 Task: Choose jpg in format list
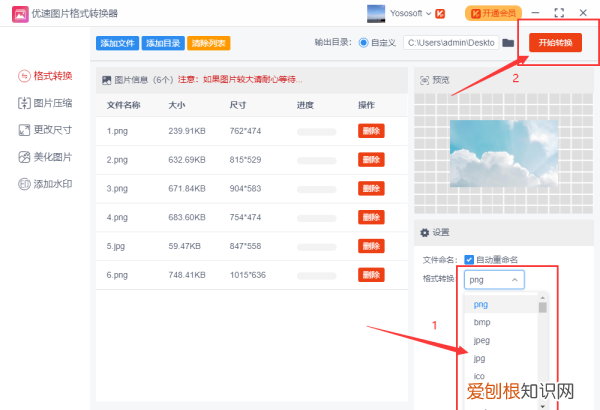point(479,358)
